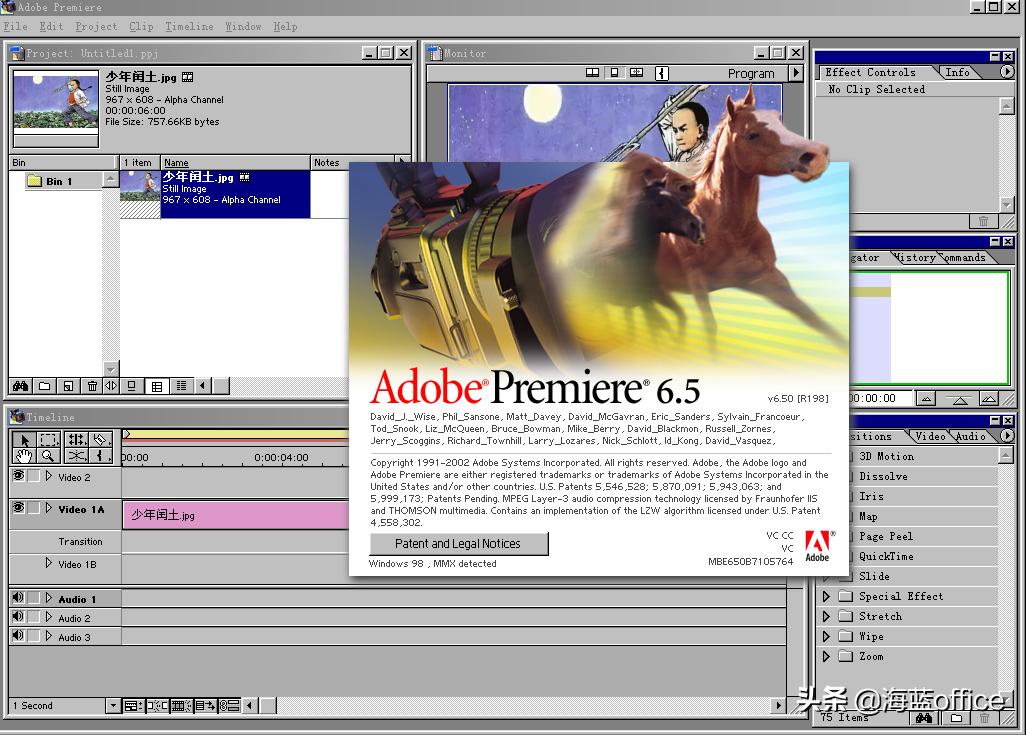Switch Project window to Thumbnail view
Screen dimensions: 1026x735
157,386
